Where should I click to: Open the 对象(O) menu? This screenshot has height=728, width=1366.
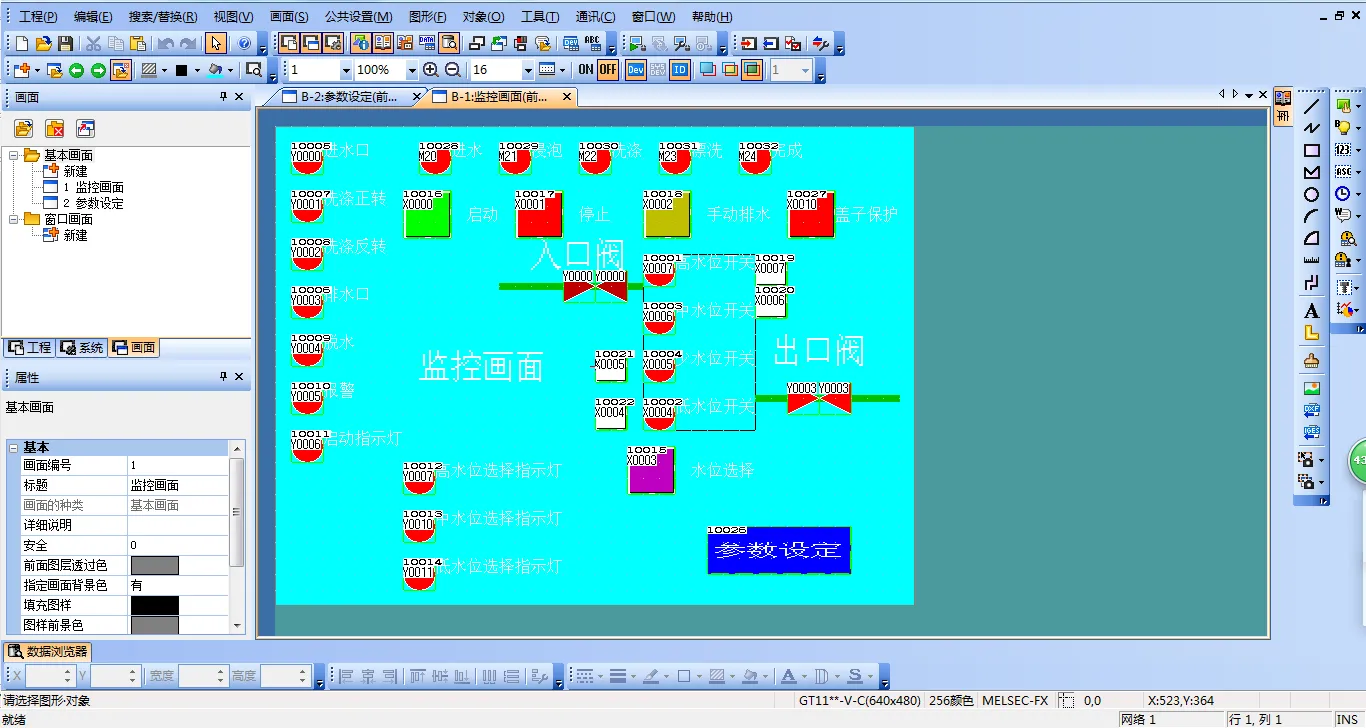483,17
